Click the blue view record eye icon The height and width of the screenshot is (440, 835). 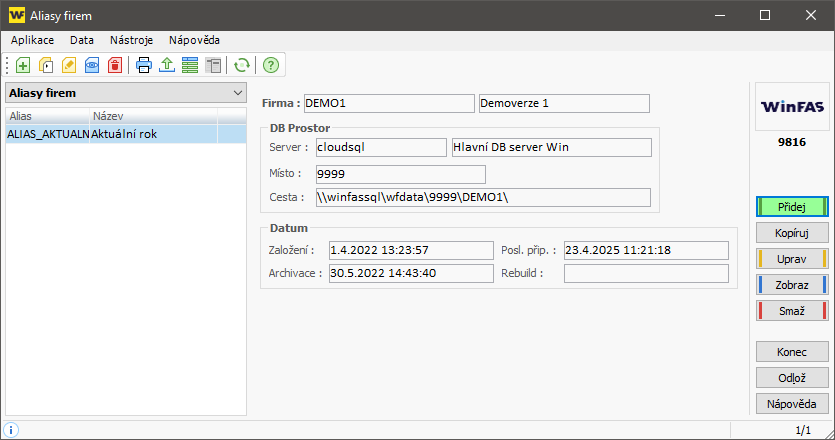(x=92, y=65)
